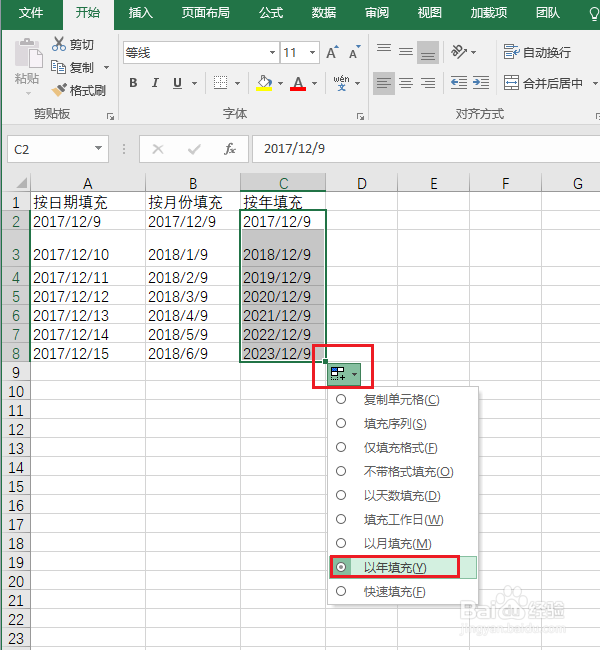Select Fill Weekdays (填充工作日) option
The image size is (600, 650).
(x=341, y=519)
